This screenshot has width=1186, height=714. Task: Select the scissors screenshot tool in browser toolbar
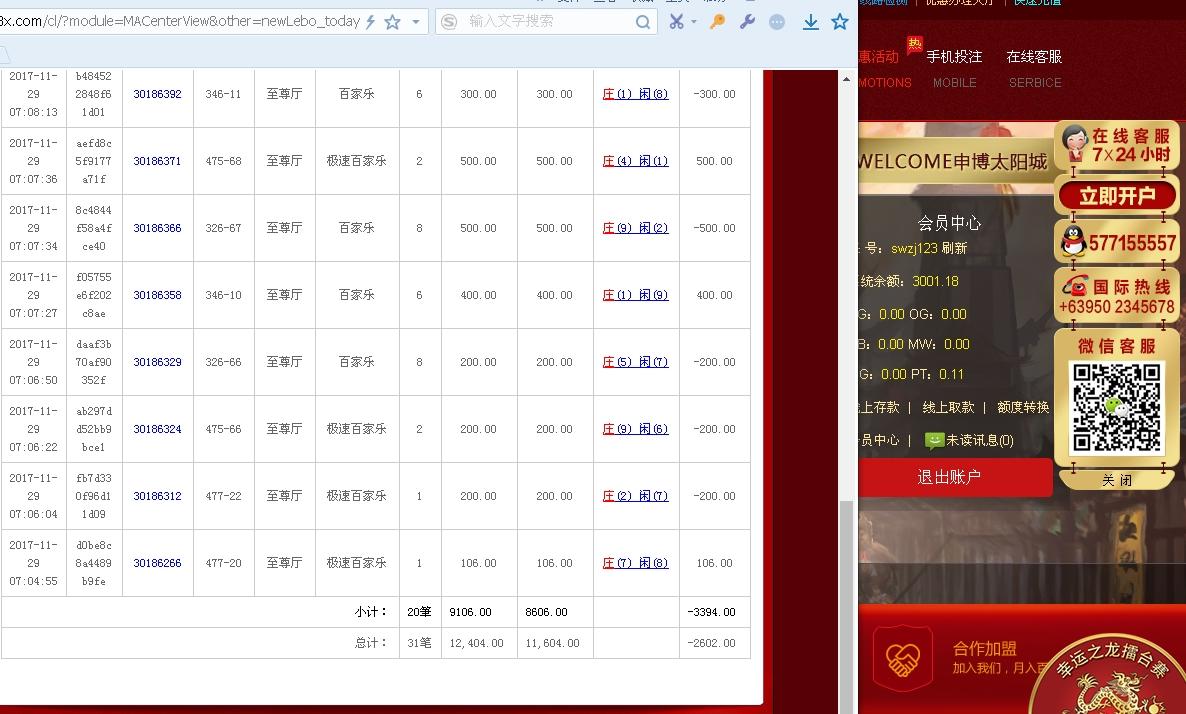[676, 21]
